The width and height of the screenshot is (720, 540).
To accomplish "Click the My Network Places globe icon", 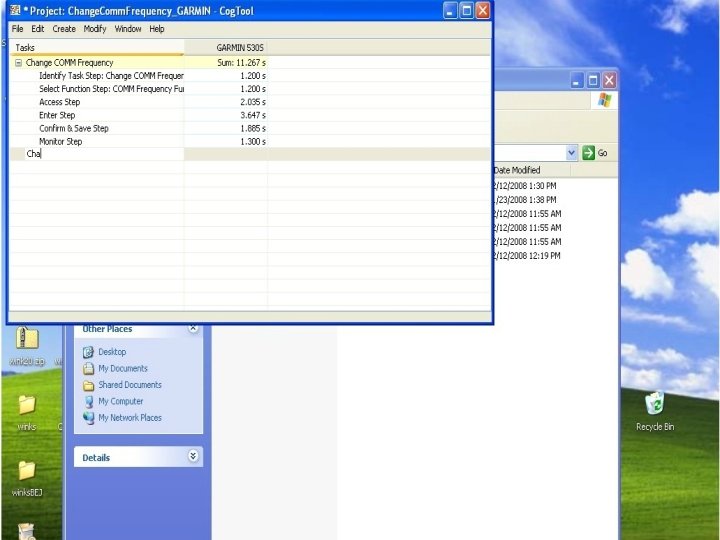I will click(88, 418).
